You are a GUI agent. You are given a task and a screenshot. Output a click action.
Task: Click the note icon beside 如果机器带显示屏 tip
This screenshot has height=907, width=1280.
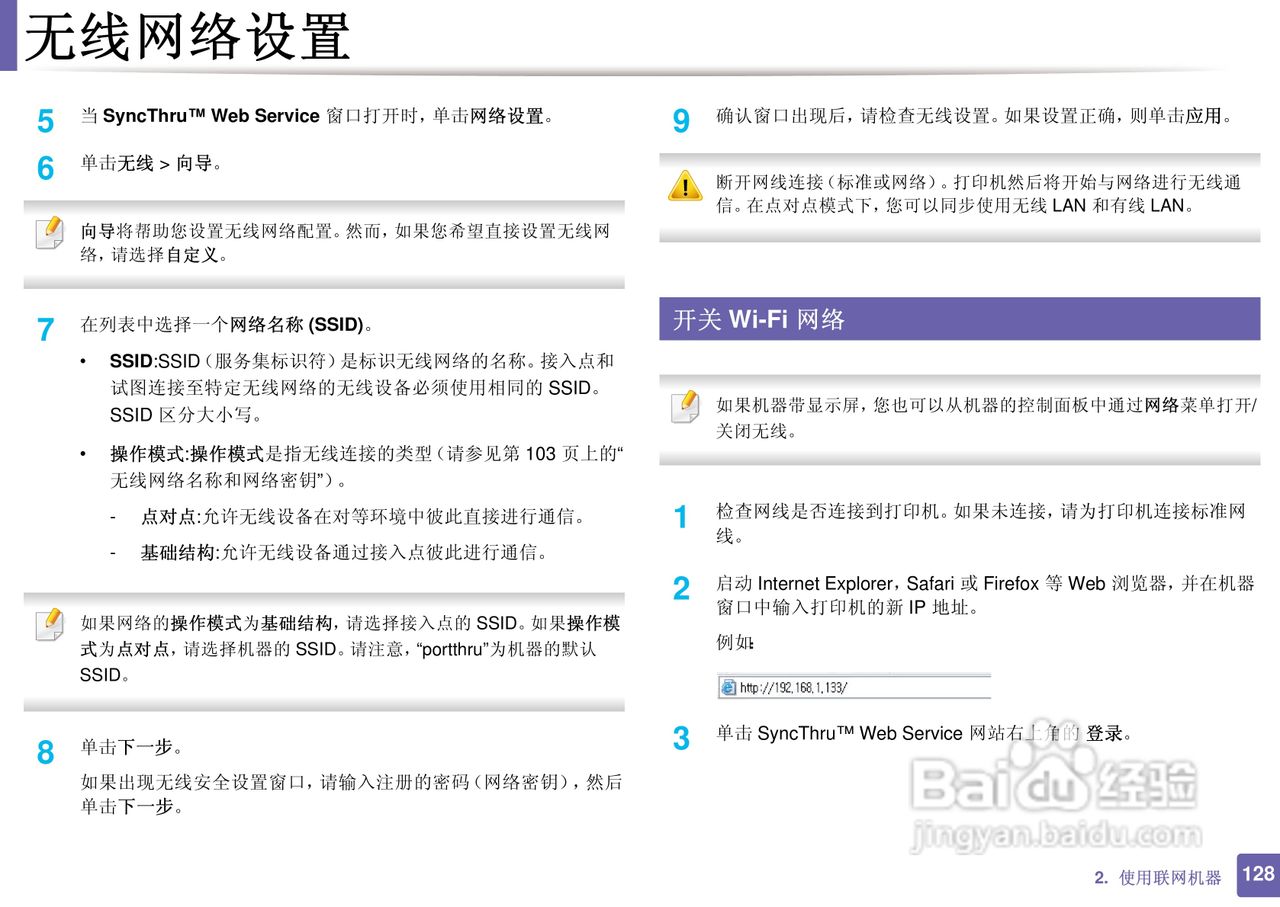(685, 407)
